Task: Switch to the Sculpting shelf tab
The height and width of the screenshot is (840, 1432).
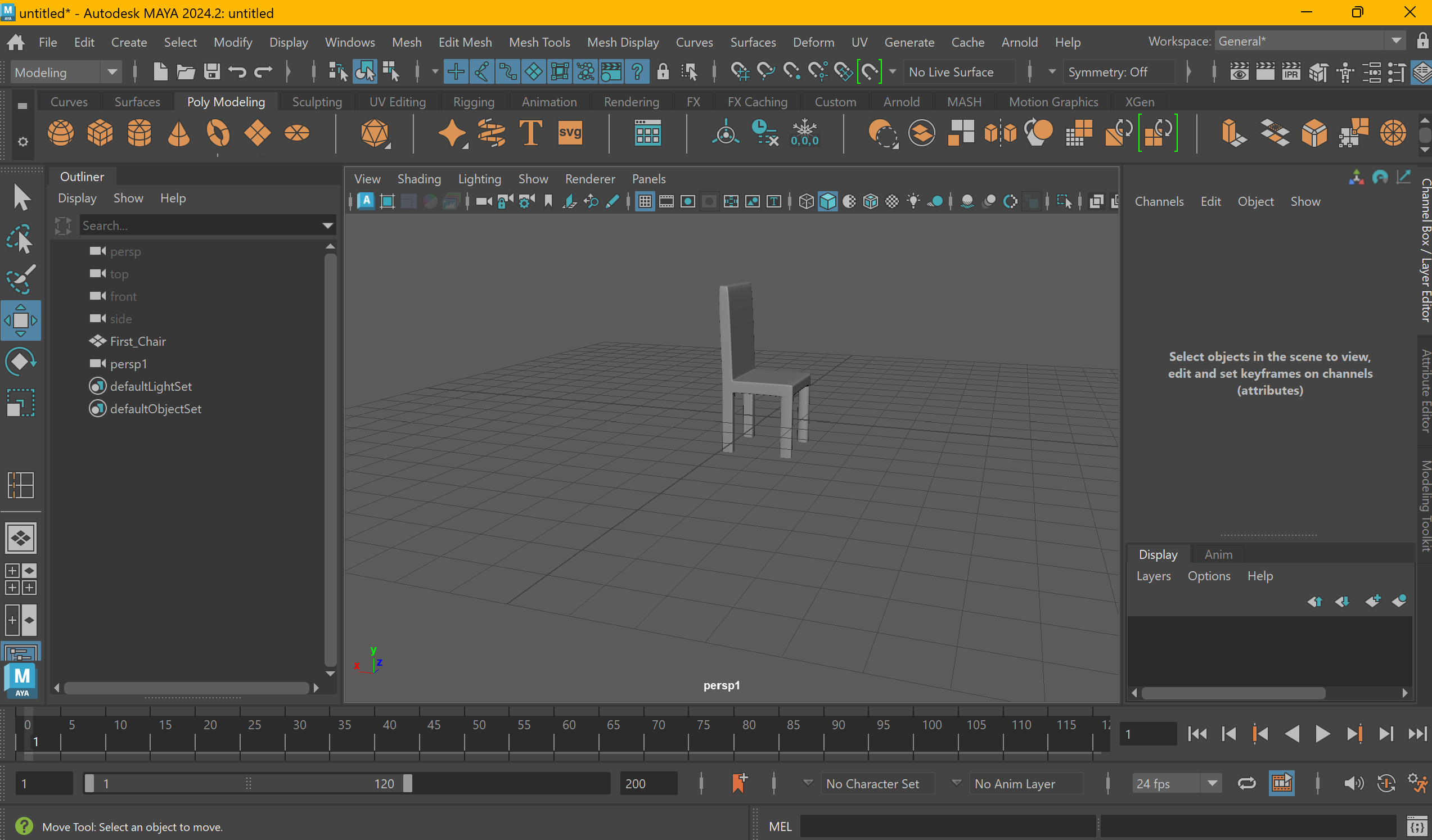Action: point(317,102)
